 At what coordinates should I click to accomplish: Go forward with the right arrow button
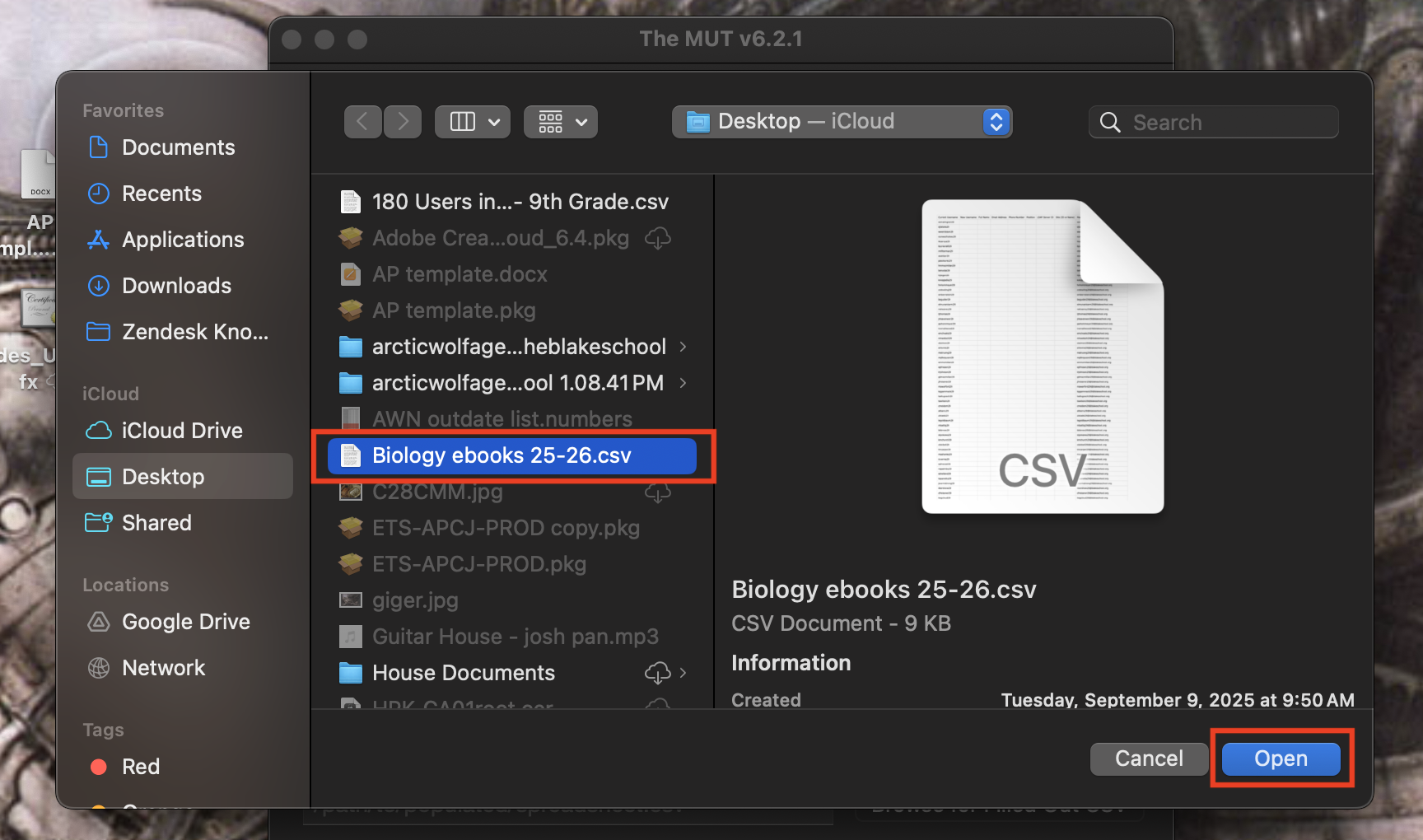click(403, 122)
